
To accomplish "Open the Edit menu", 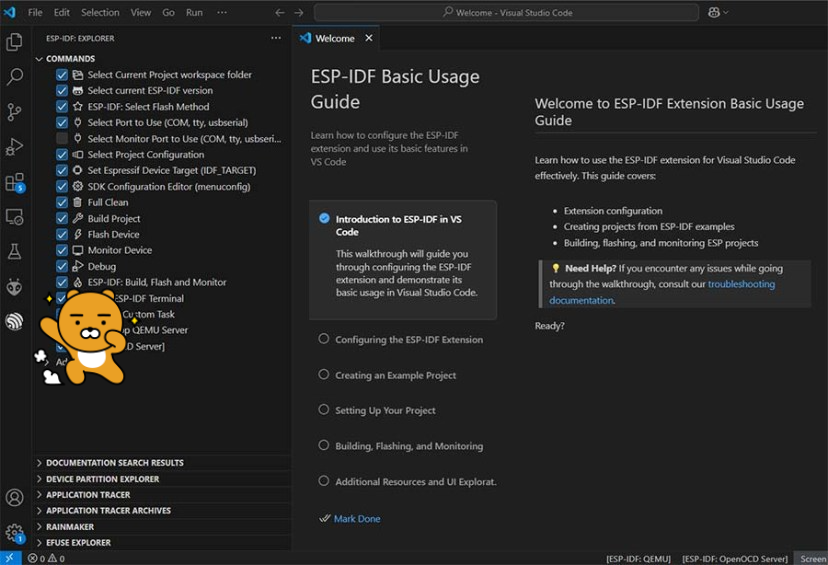I will [62, 12].
